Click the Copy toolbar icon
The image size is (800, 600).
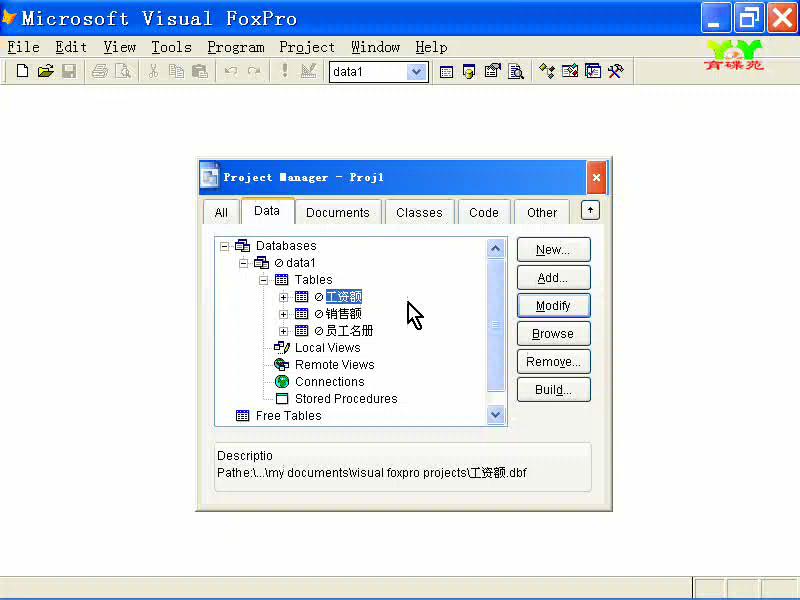pos(177,71)
